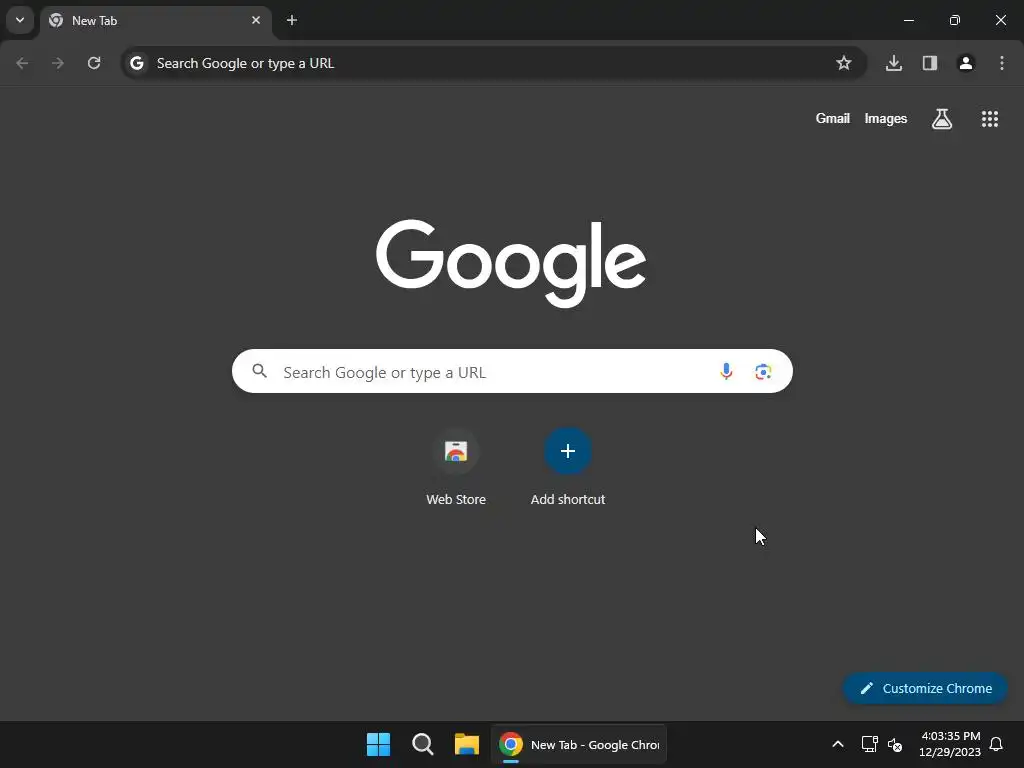The width and height of the screenshot is (1024, 768).
Task: Start voice search with microphone
Action: click(x=726, y=372)
